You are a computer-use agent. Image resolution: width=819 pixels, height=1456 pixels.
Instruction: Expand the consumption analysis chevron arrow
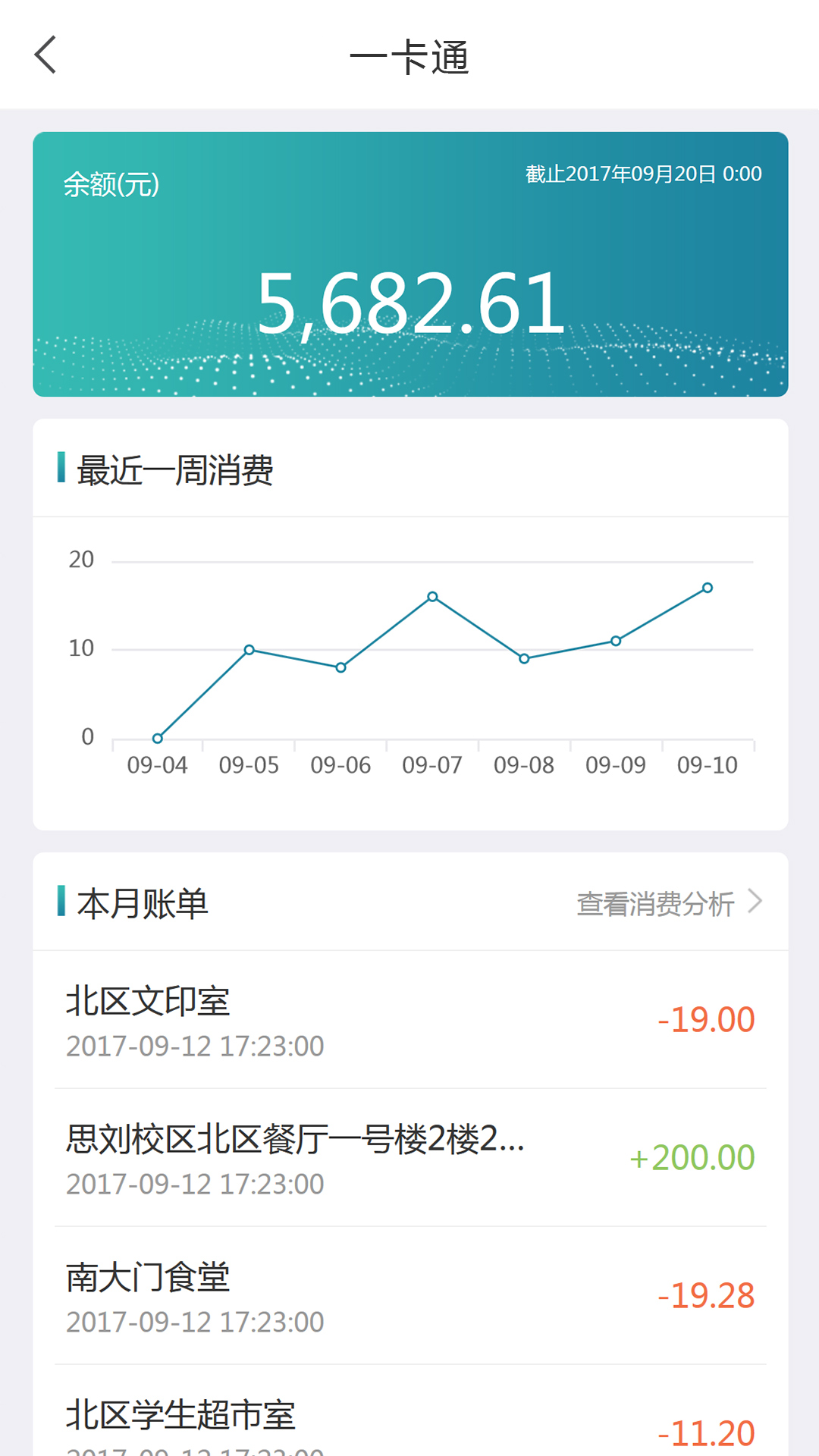[x=755, y=902]
